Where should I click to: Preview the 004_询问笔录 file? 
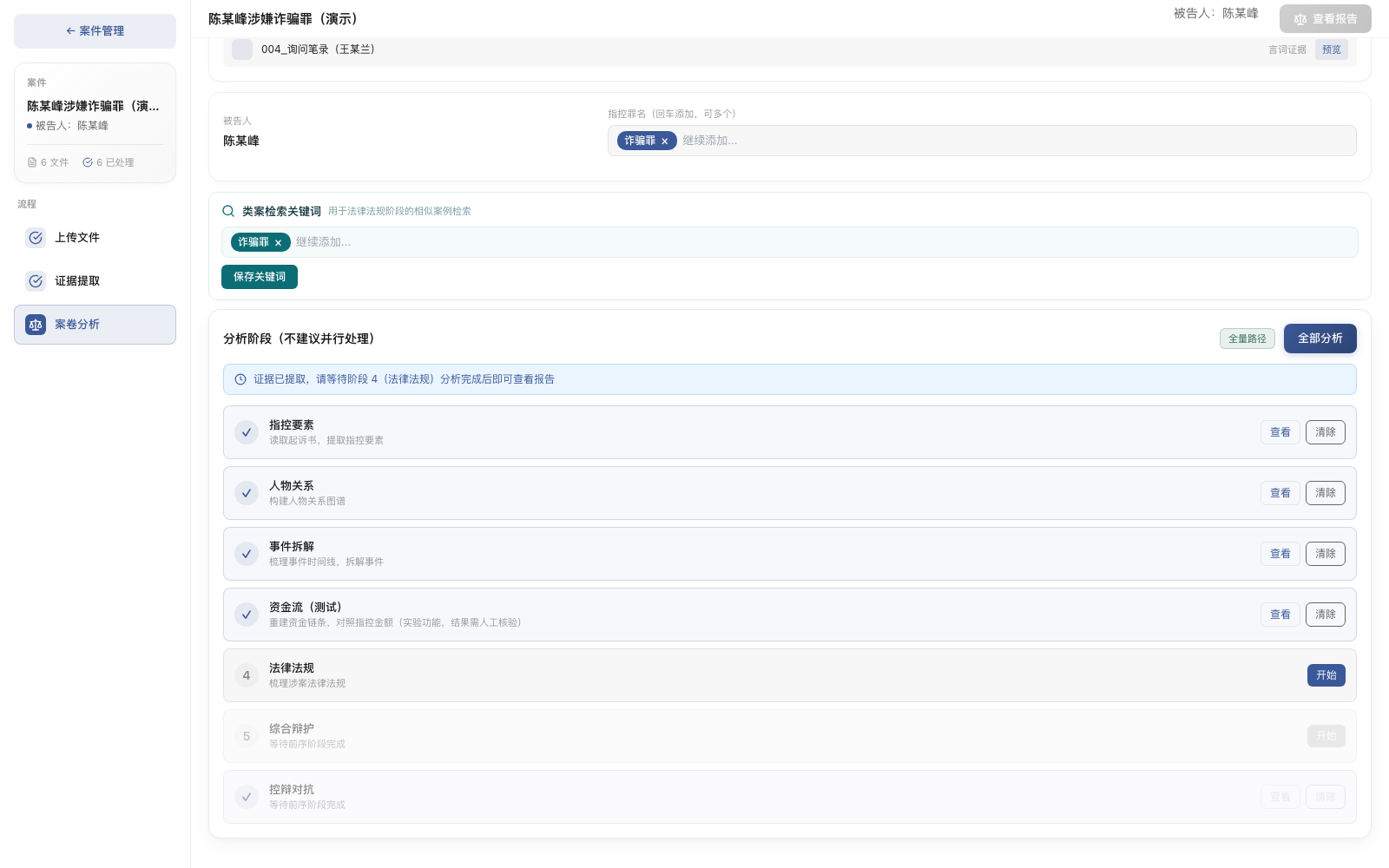click(x=1332, y=49)
